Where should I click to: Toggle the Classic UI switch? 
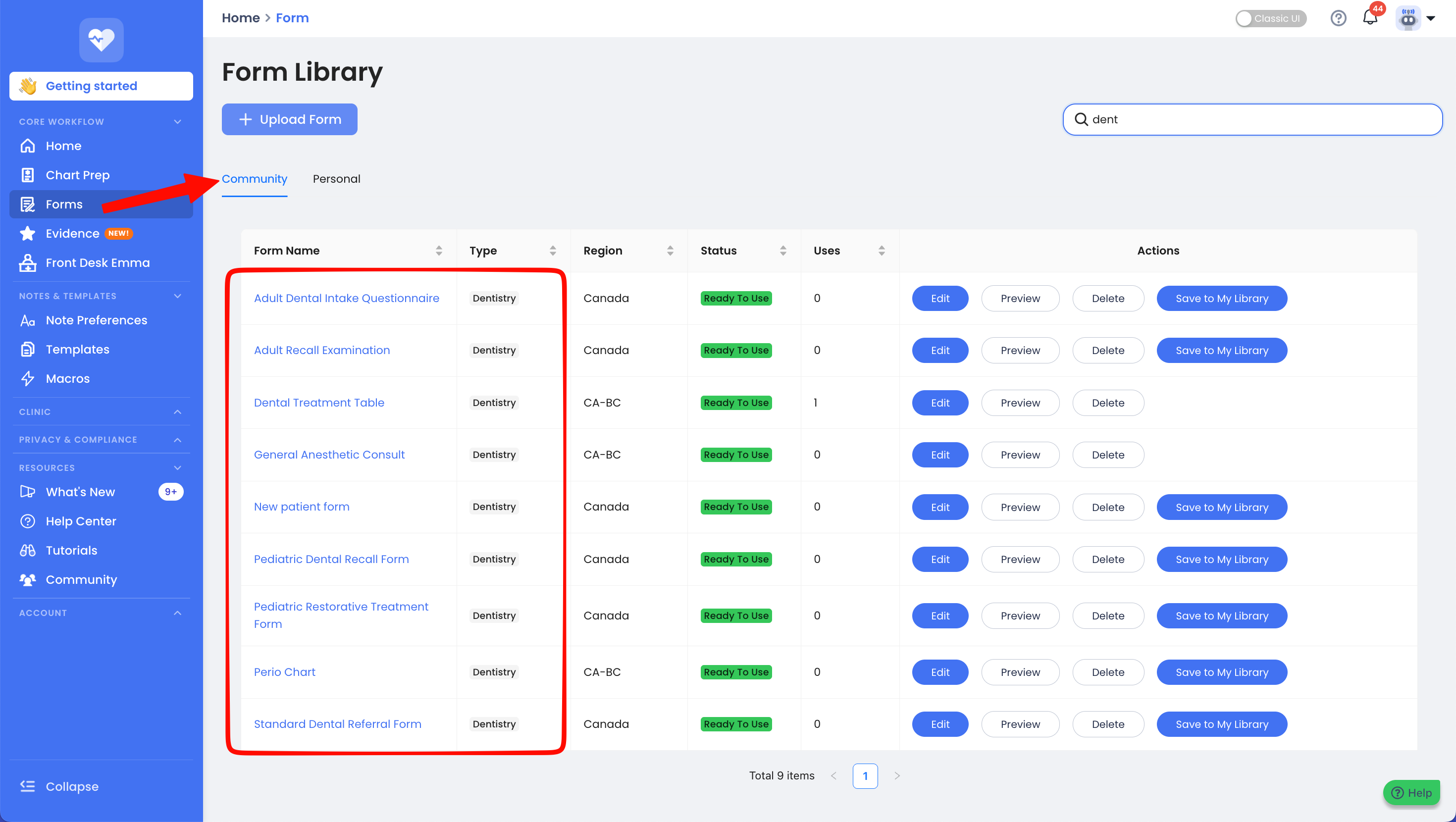pos(1270,18)
